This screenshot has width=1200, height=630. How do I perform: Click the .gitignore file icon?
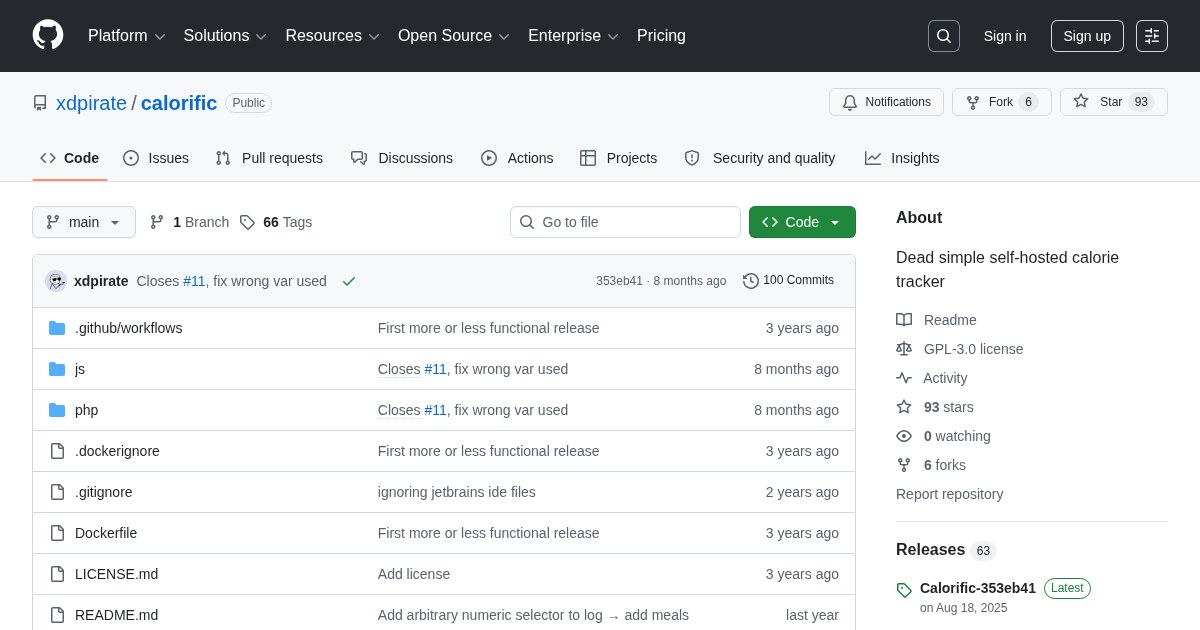(x=57, y=492)
